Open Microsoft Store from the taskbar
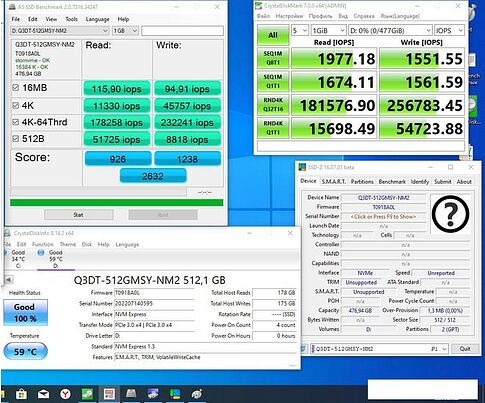485x403 pixels. point(21,394)
